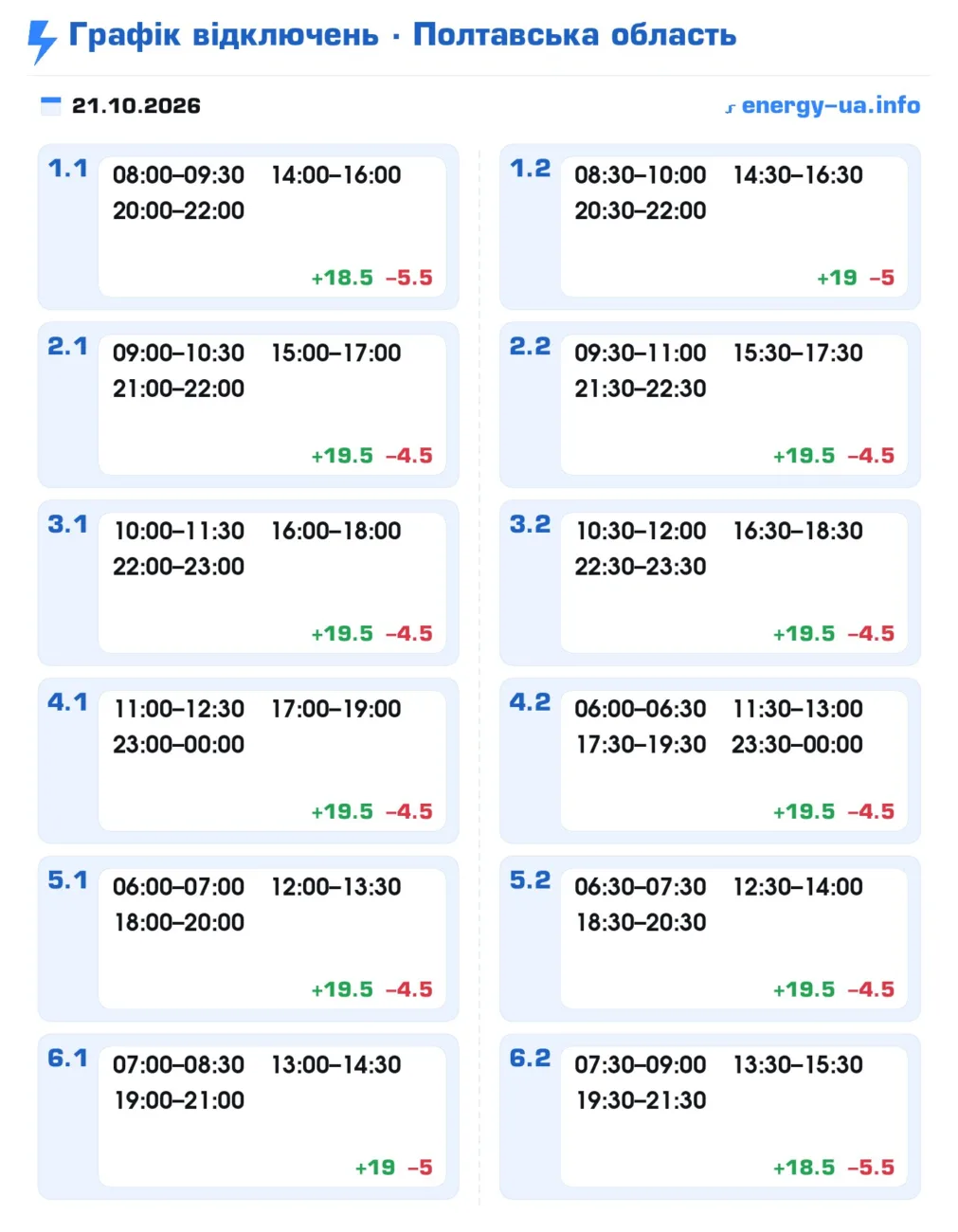Click the lightning bolt logo icon
958x1232 pixels.
(42, 42)
